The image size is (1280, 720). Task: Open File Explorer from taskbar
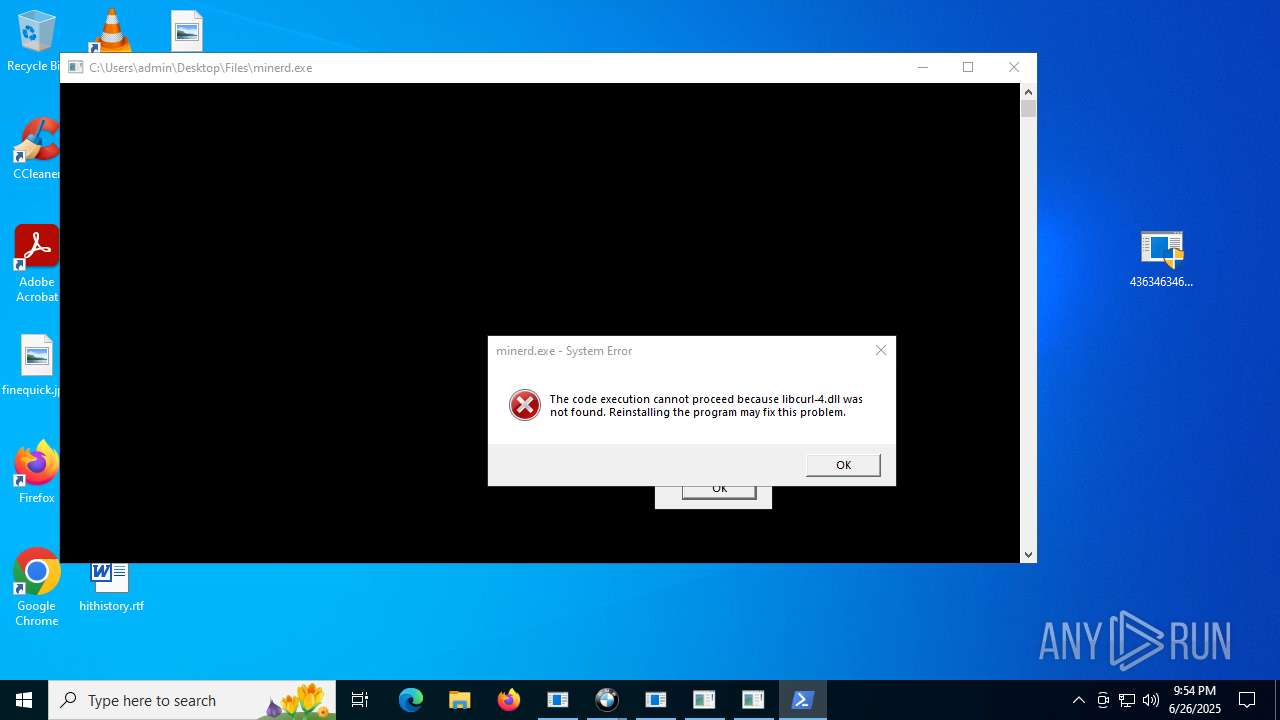(x=459, y=700)
